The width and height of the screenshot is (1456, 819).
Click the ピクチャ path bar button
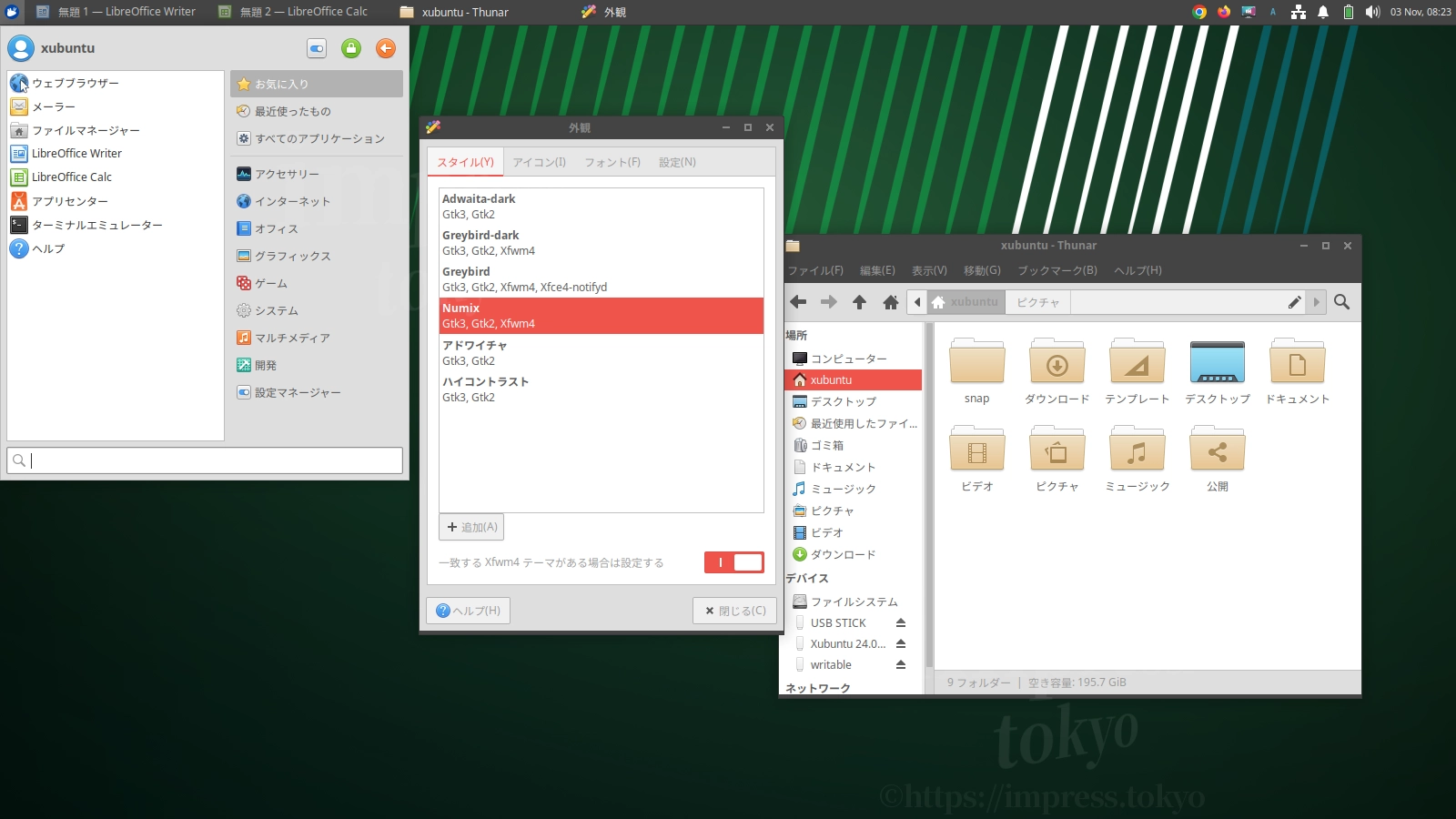click(x=1038, y=302)
